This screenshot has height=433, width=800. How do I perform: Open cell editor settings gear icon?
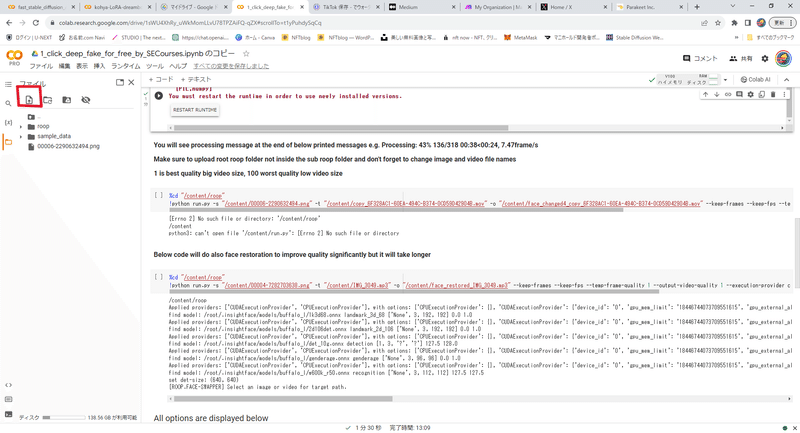tap(750, 94)
